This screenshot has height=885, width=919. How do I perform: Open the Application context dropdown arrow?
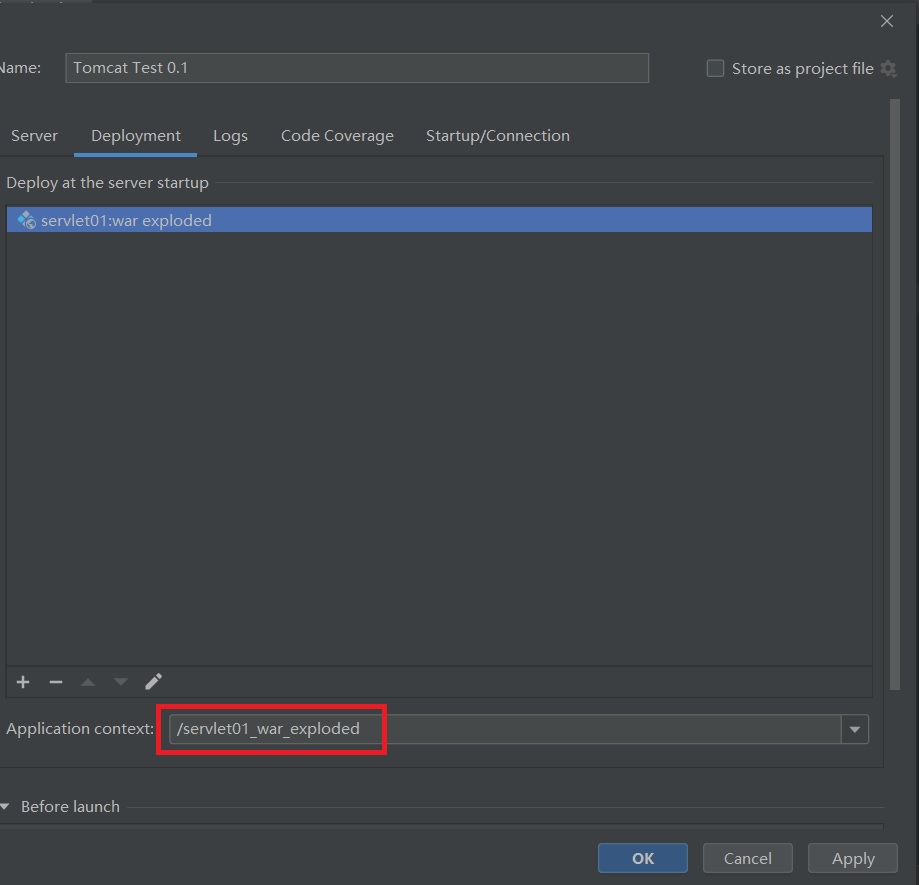(x=855, y=730)
